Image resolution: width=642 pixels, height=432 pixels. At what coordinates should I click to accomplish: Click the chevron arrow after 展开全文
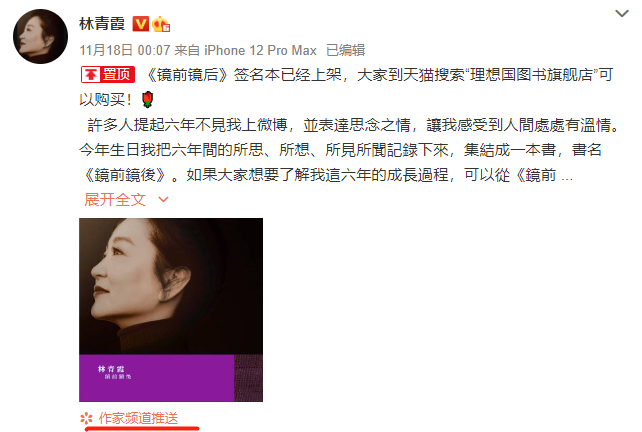[163, 199]
